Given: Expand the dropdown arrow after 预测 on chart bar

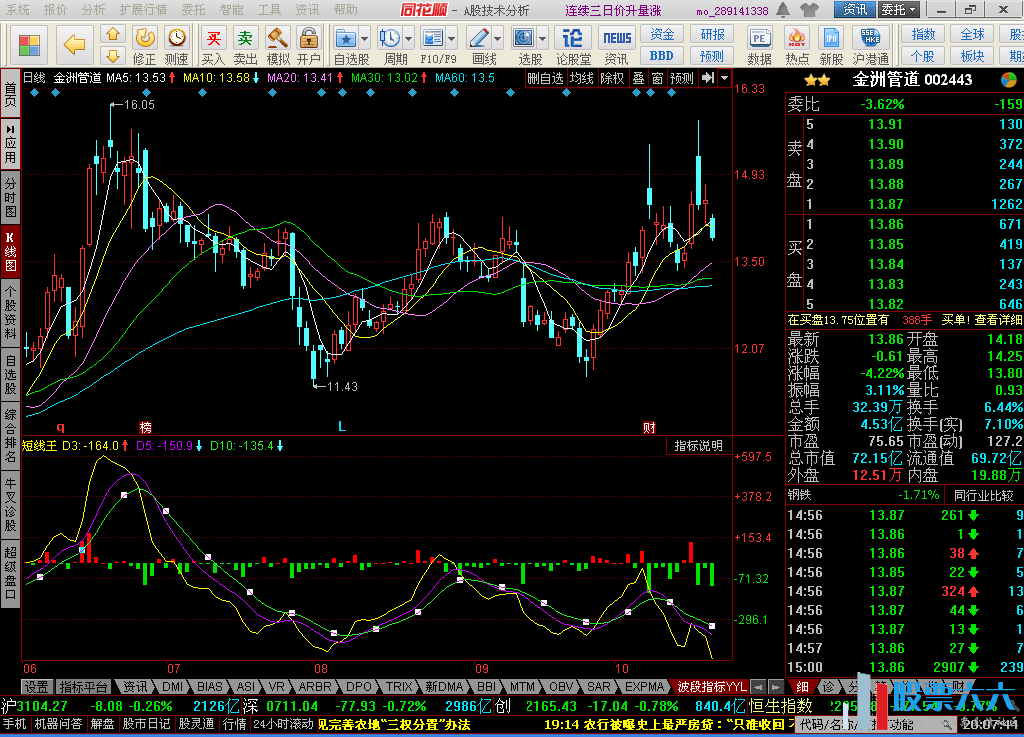Looking at the screenshot, I should click(724, 78).
